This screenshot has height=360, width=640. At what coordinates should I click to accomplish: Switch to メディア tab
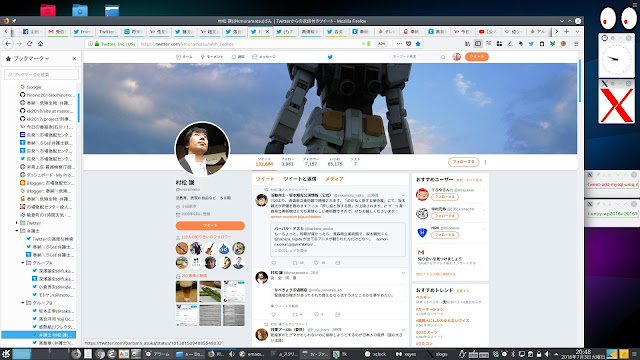click(x=334, y=179)
